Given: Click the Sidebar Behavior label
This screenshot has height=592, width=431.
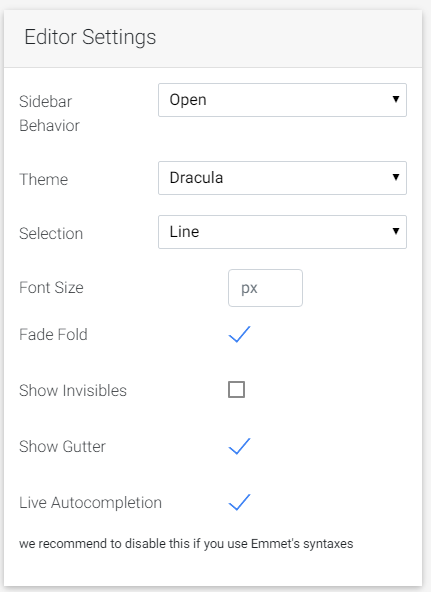Looking at the screenshot, I should [x=49, y=113].
